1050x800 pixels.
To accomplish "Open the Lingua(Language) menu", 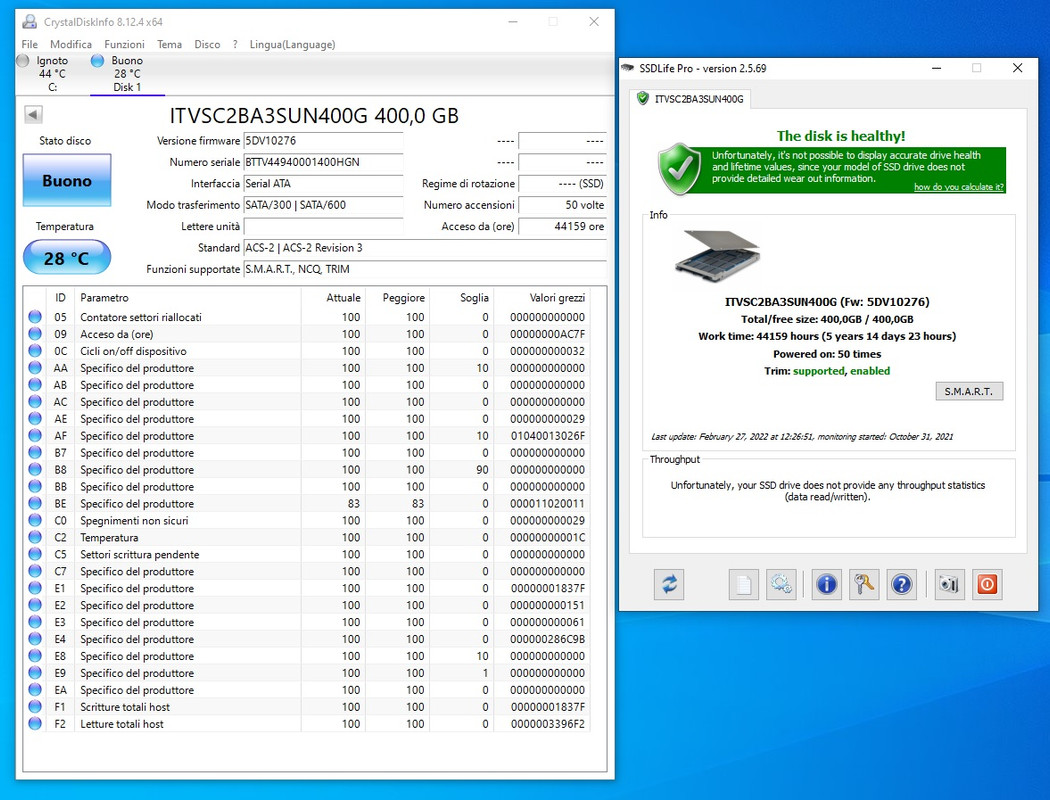I will tap(292, 44).
